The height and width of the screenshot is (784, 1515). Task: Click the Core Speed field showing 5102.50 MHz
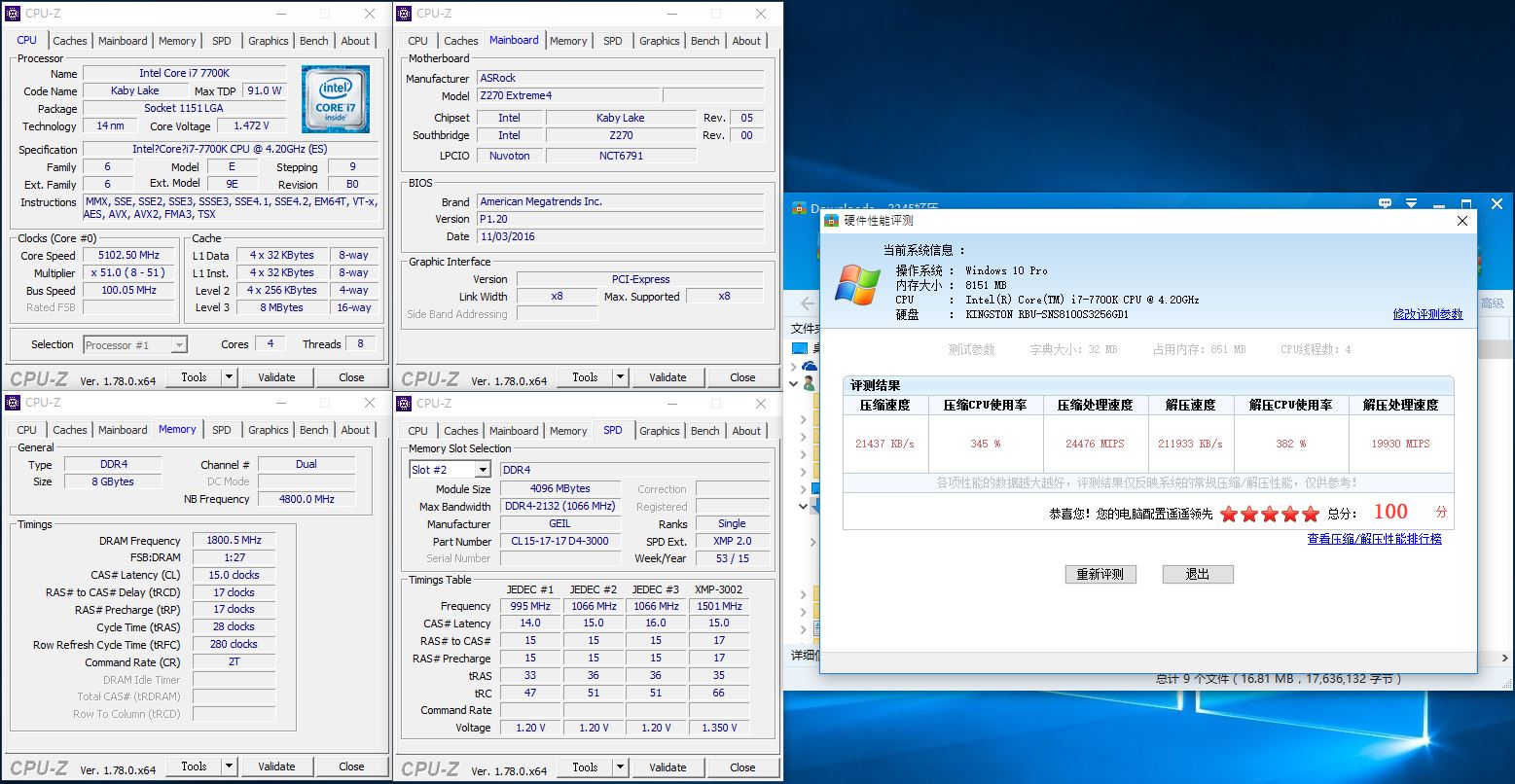coord(128,256)
